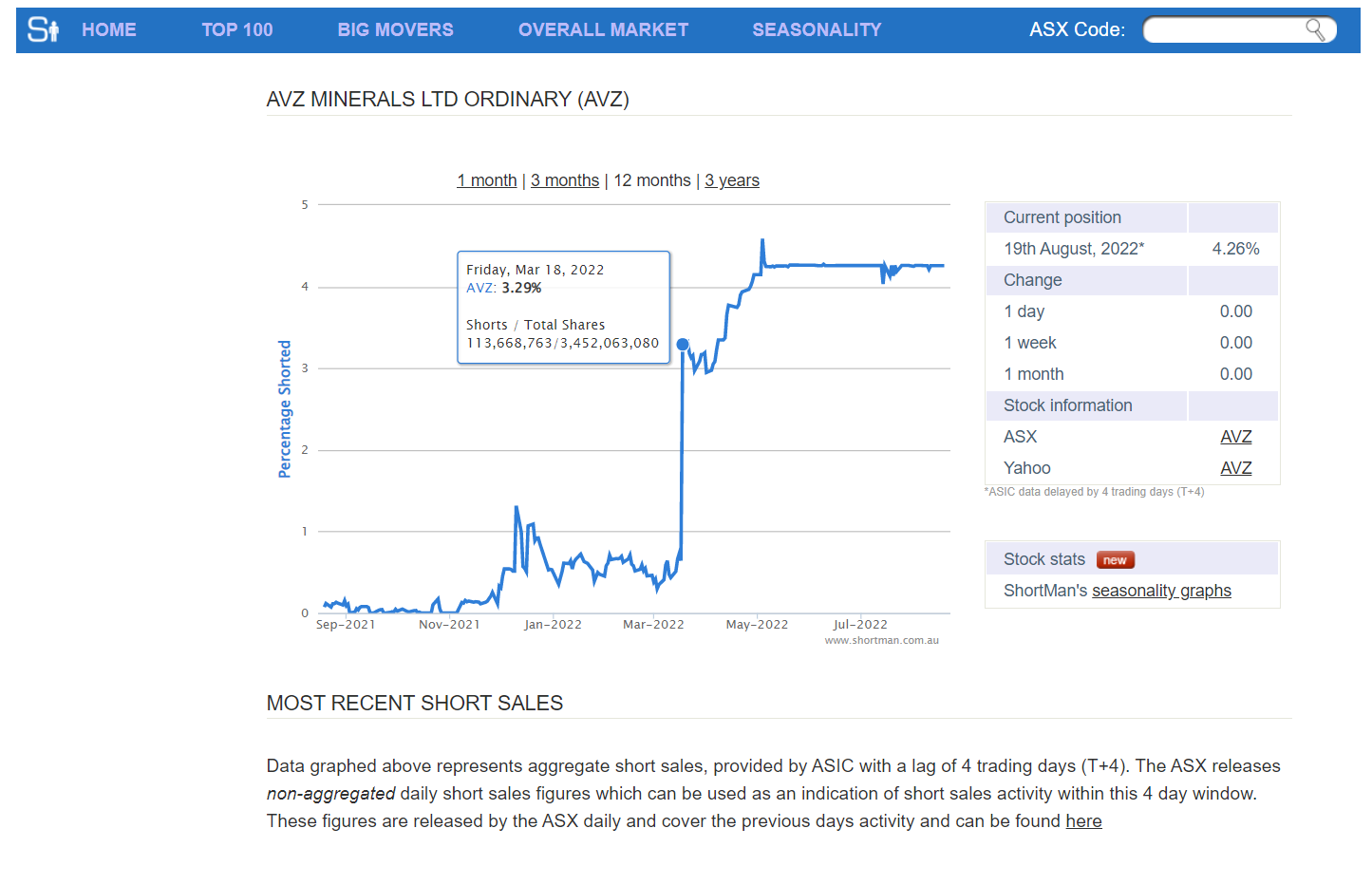Screen dimensions: 1372x885
Task: Click the ShortMan logo icon
Action: point(43,29)
